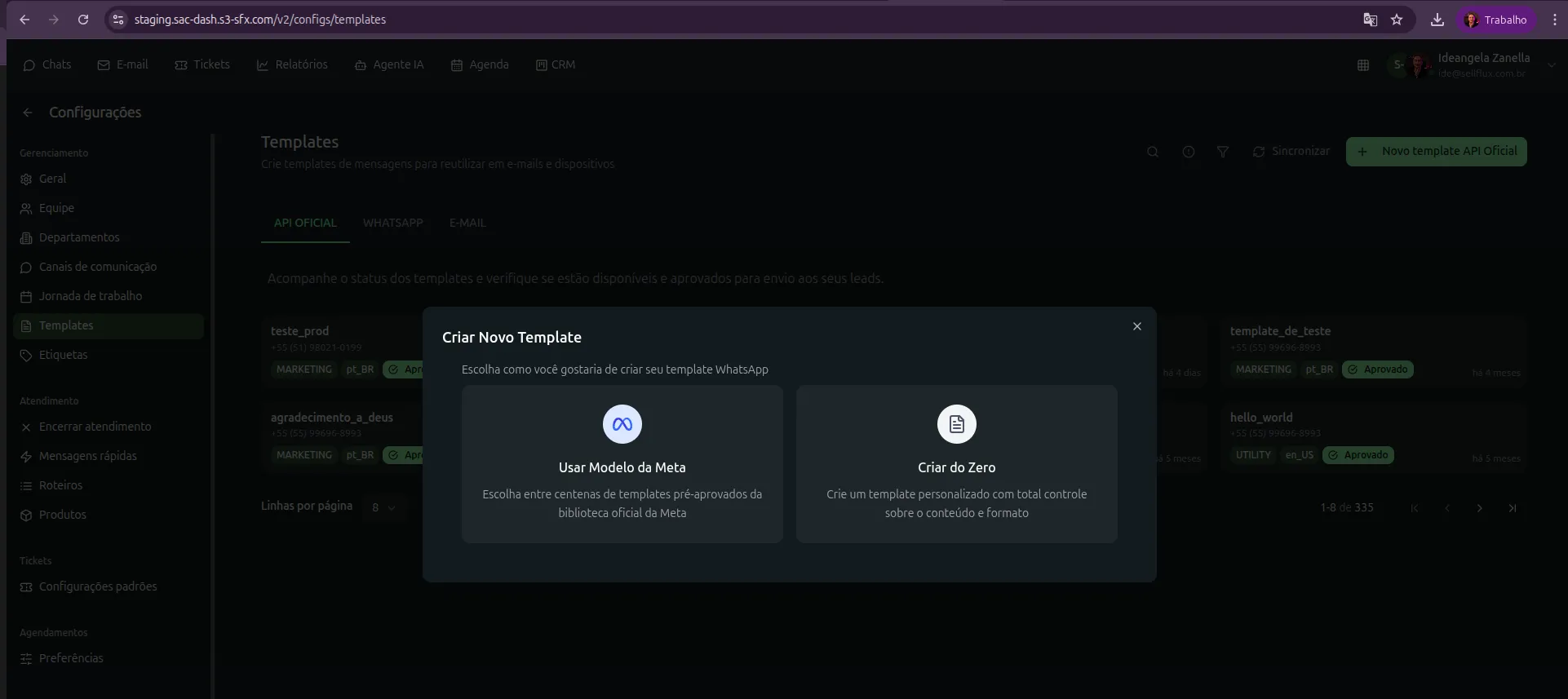This screenshot has width=1568, height=699.
Task: Open the Tickets menu
Action: click(x=202, y=64)
